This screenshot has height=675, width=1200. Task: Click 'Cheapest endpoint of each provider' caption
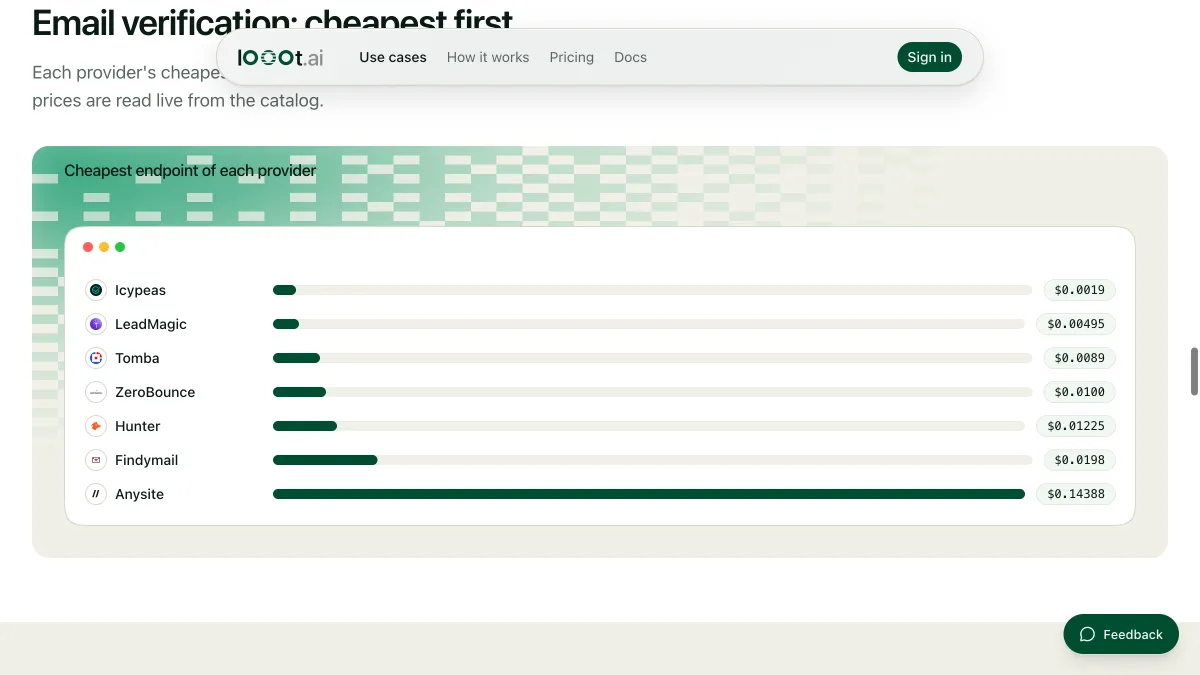point(190,171)
